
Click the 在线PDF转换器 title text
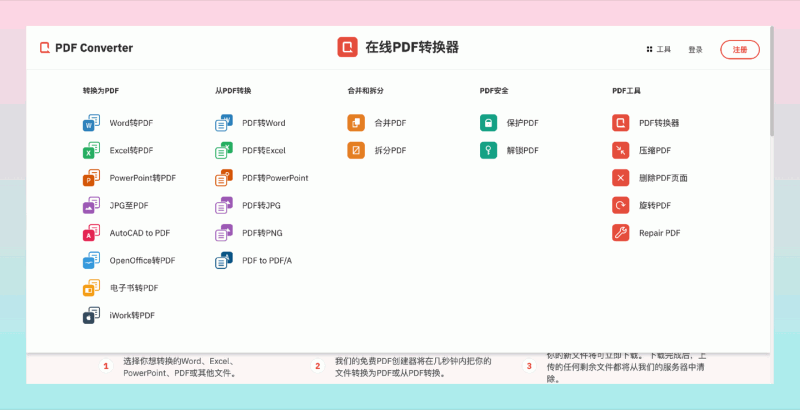412,47
